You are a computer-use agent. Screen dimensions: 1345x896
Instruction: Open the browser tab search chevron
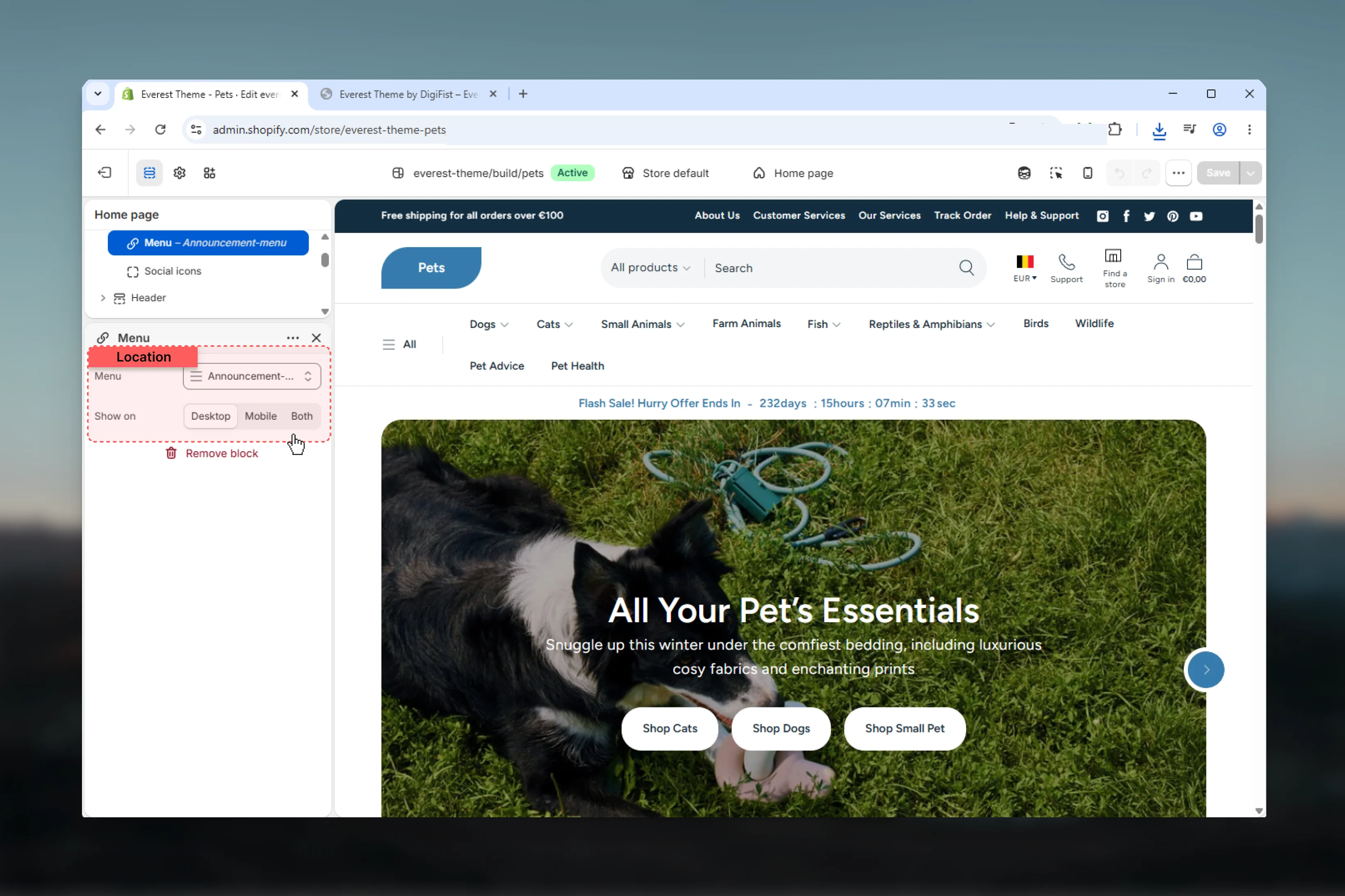(98, 94)
